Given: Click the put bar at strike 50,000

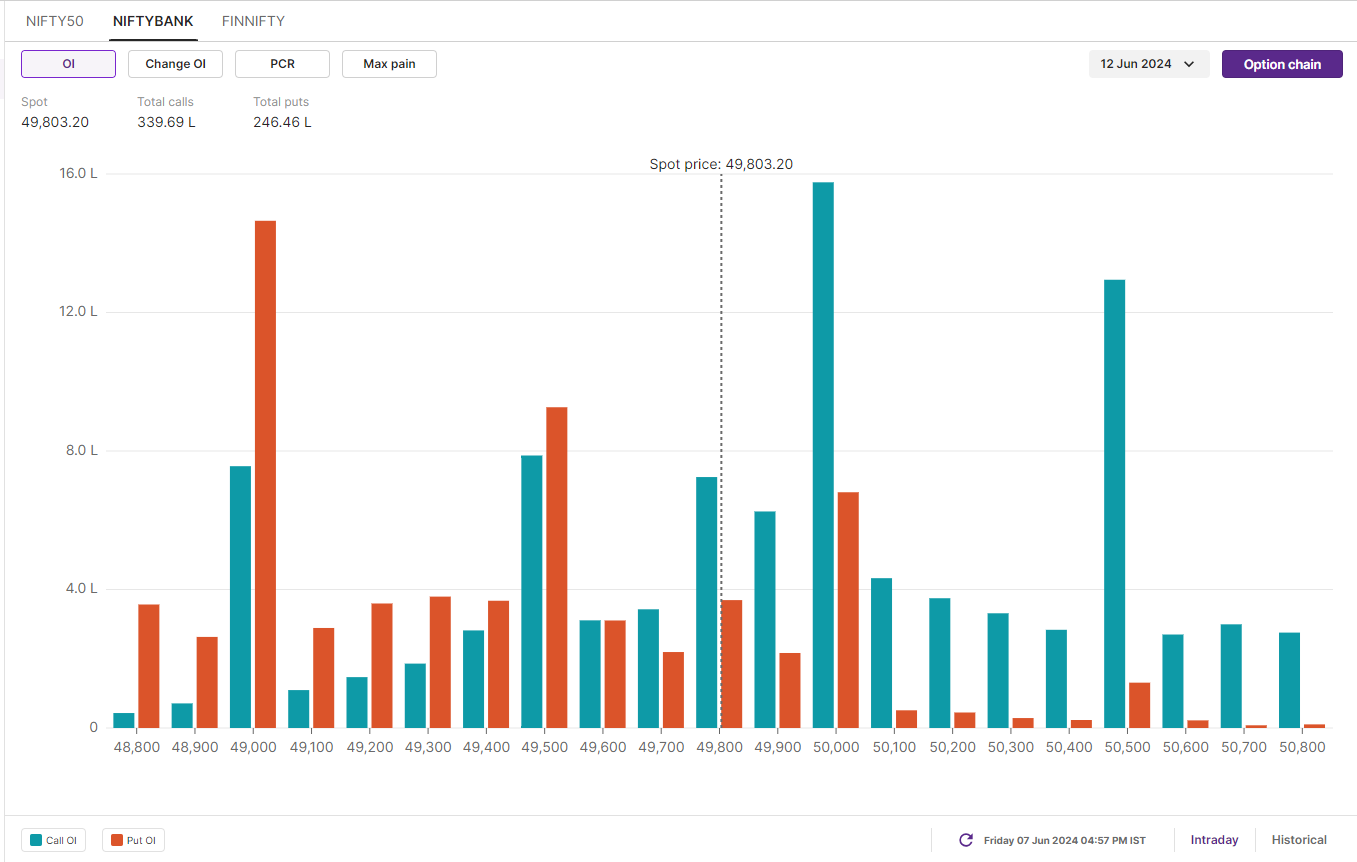Looking at the screenshot, I should 848,610.
